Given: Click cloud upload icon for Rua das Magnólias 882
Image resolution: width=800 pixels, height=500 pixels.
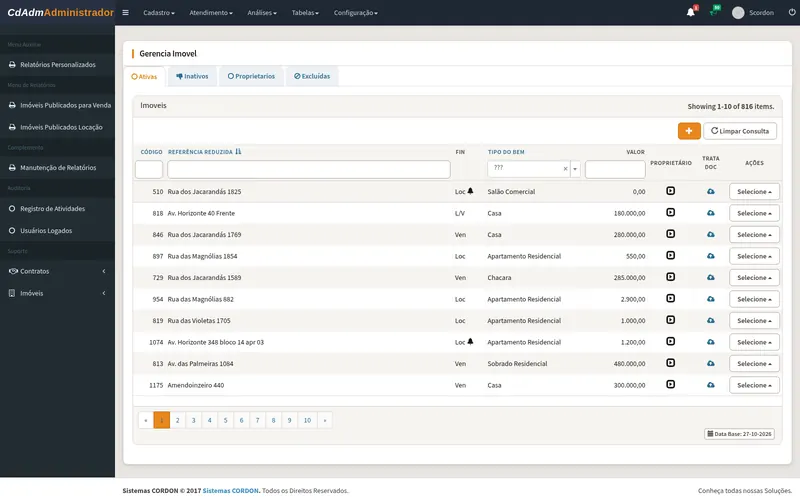Looking at the screenshot, I should click(x=711, y=299).
